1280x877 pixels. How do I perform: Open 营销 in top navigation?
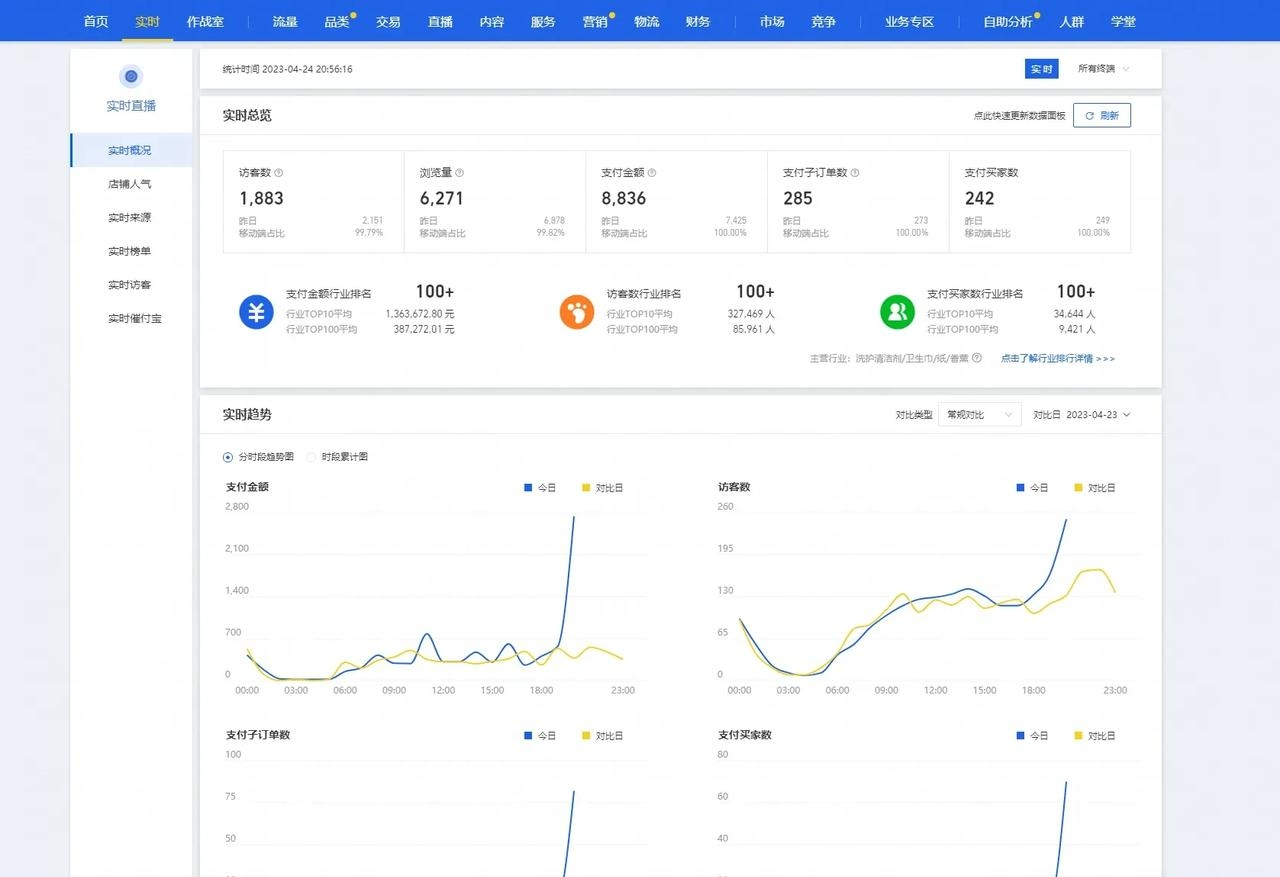pos(595,21)
